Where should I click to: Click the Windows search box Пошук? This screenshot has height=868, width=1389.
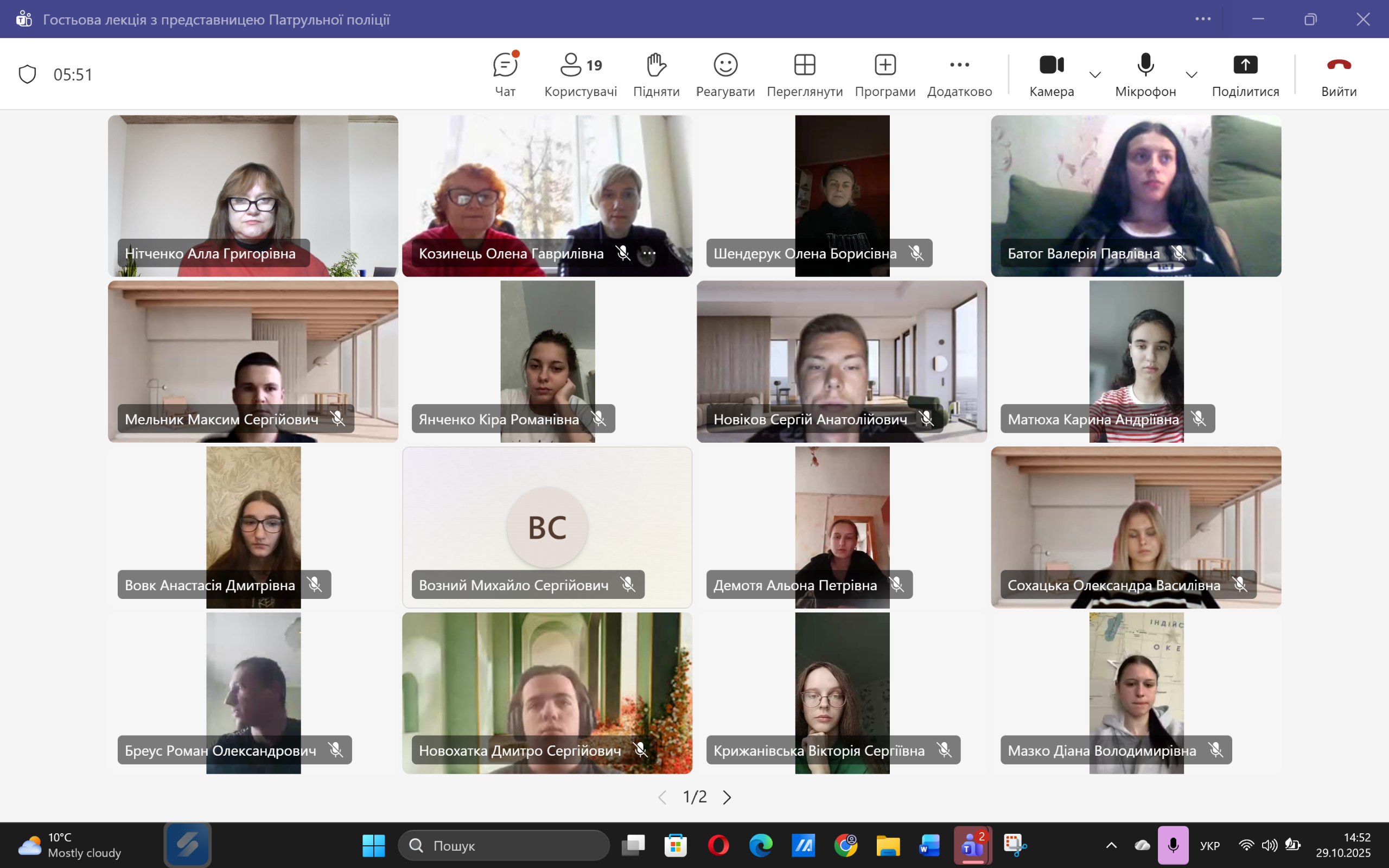point(504,845)
